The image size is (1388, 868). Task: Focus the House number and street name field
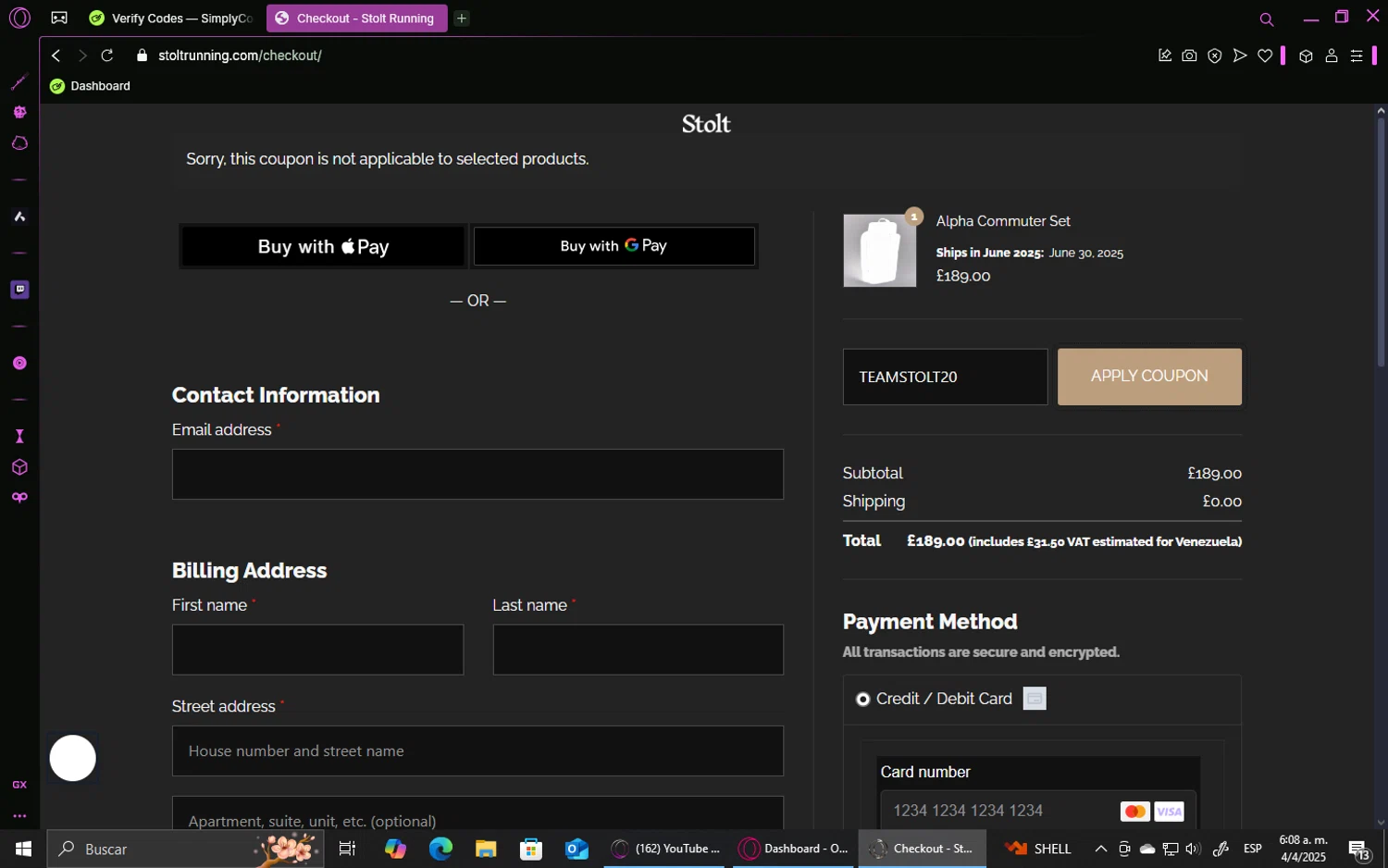pos(477,750)
